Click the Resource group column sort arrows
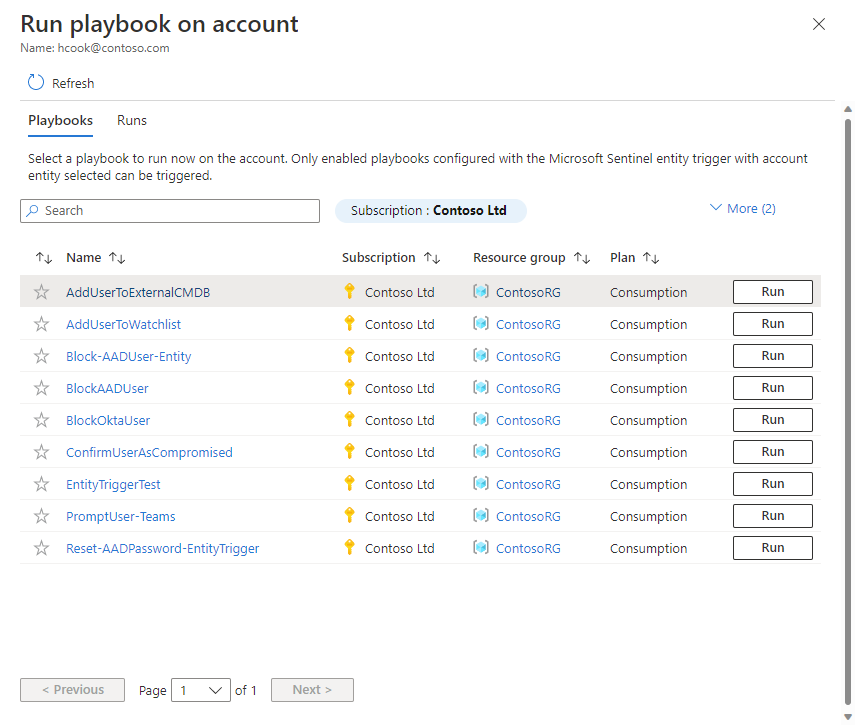Screen dimensions: 855x725 pos(581,257)
